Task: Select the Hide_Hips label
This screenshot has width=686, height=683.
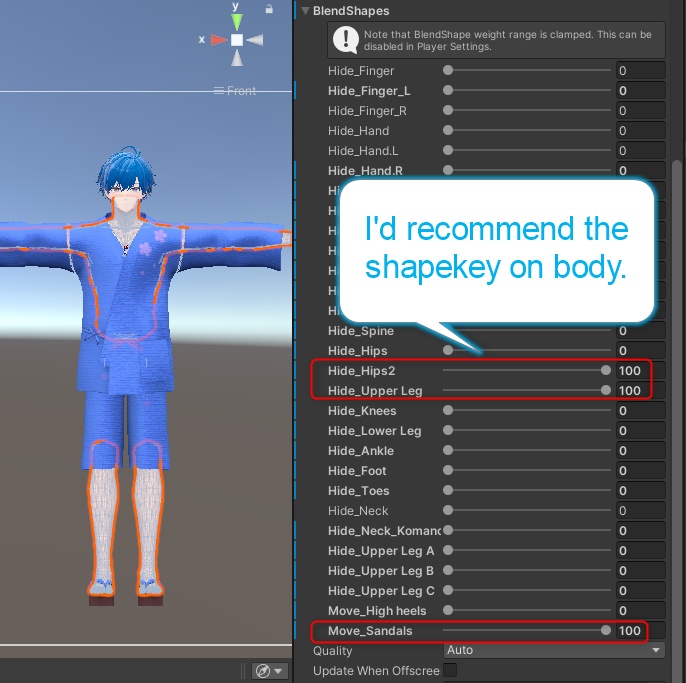Action: tap(357, 351)
